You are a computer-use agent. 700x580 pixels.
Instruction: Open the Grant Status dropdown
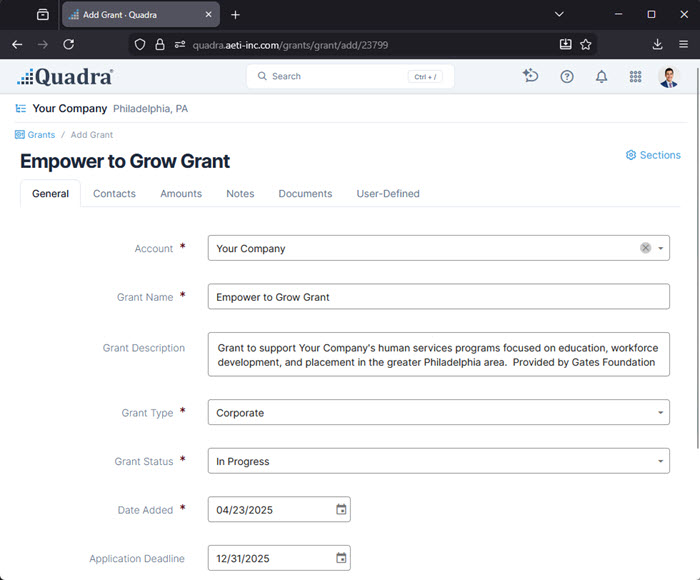[661, 461]
